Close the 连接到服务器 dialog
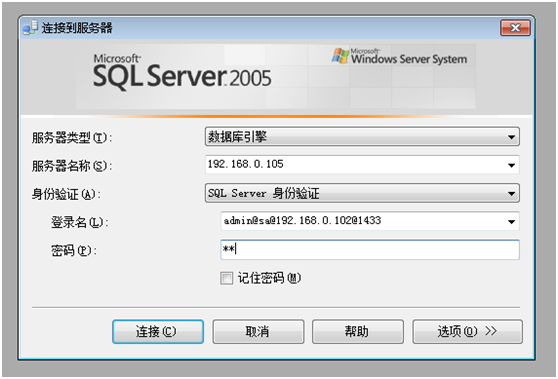This screenshot has height=379, width=558. pos(515,28)
